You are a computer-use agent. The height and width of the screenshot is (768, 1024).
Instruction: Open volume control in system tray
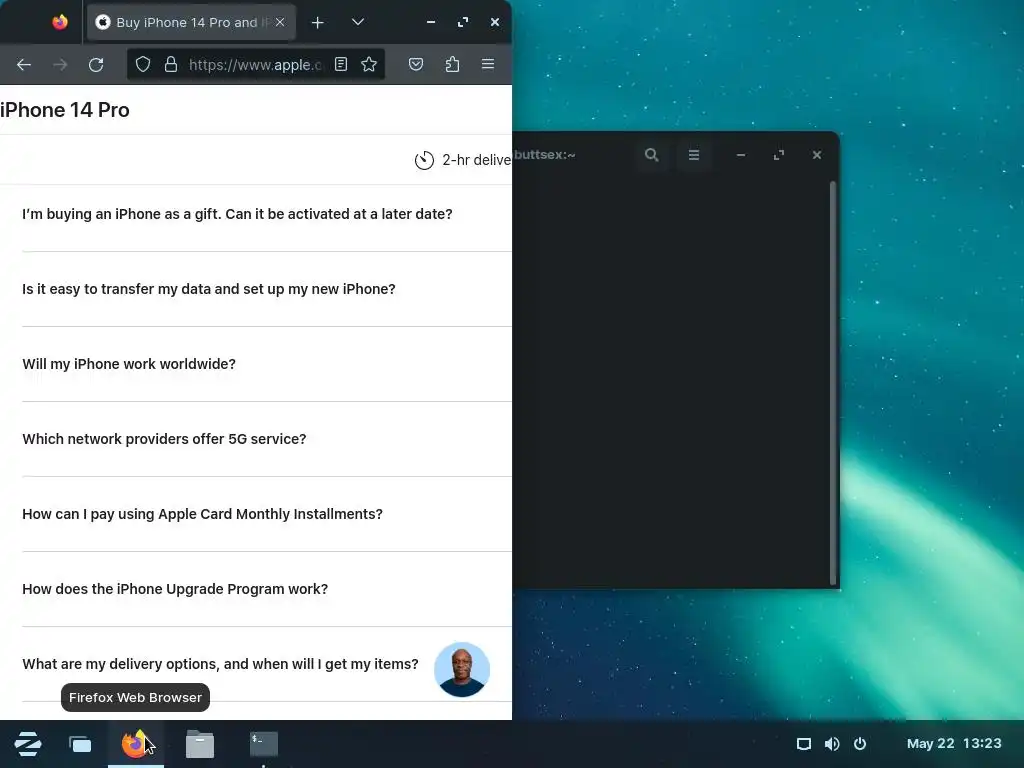click(x=832, y=744)
